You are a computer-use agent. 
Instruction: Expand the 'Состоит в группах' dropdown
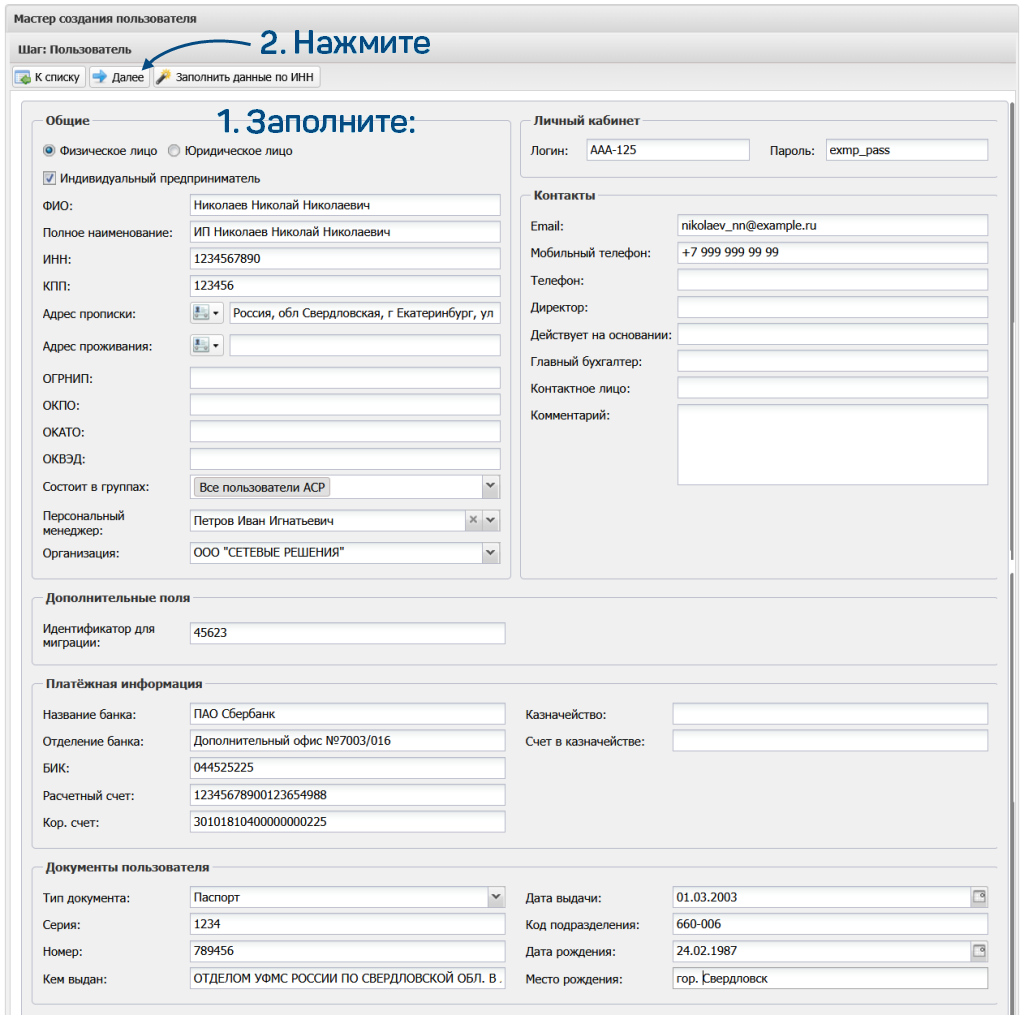(490, 487)
